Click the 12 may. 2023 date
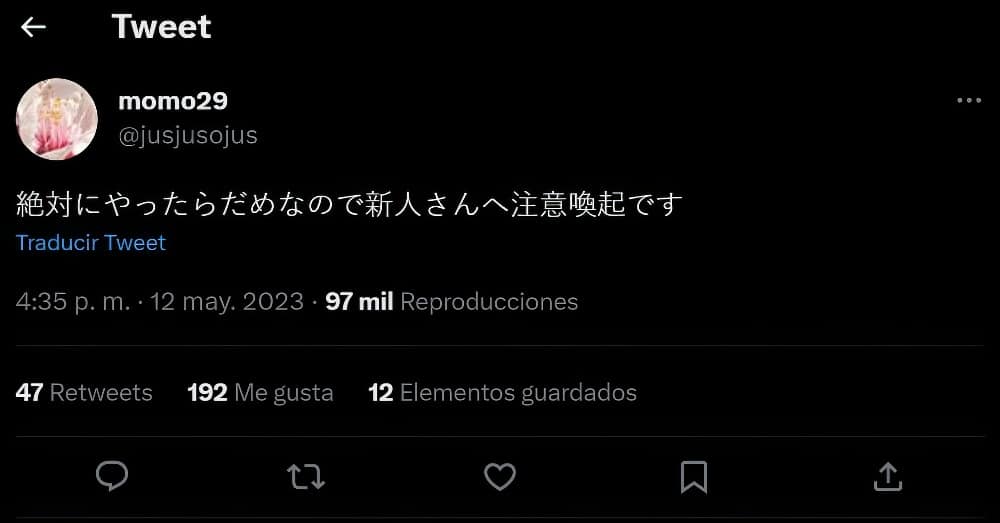Screen dimensions: 1000x523 pyautogui.click(x=226, y=301)
